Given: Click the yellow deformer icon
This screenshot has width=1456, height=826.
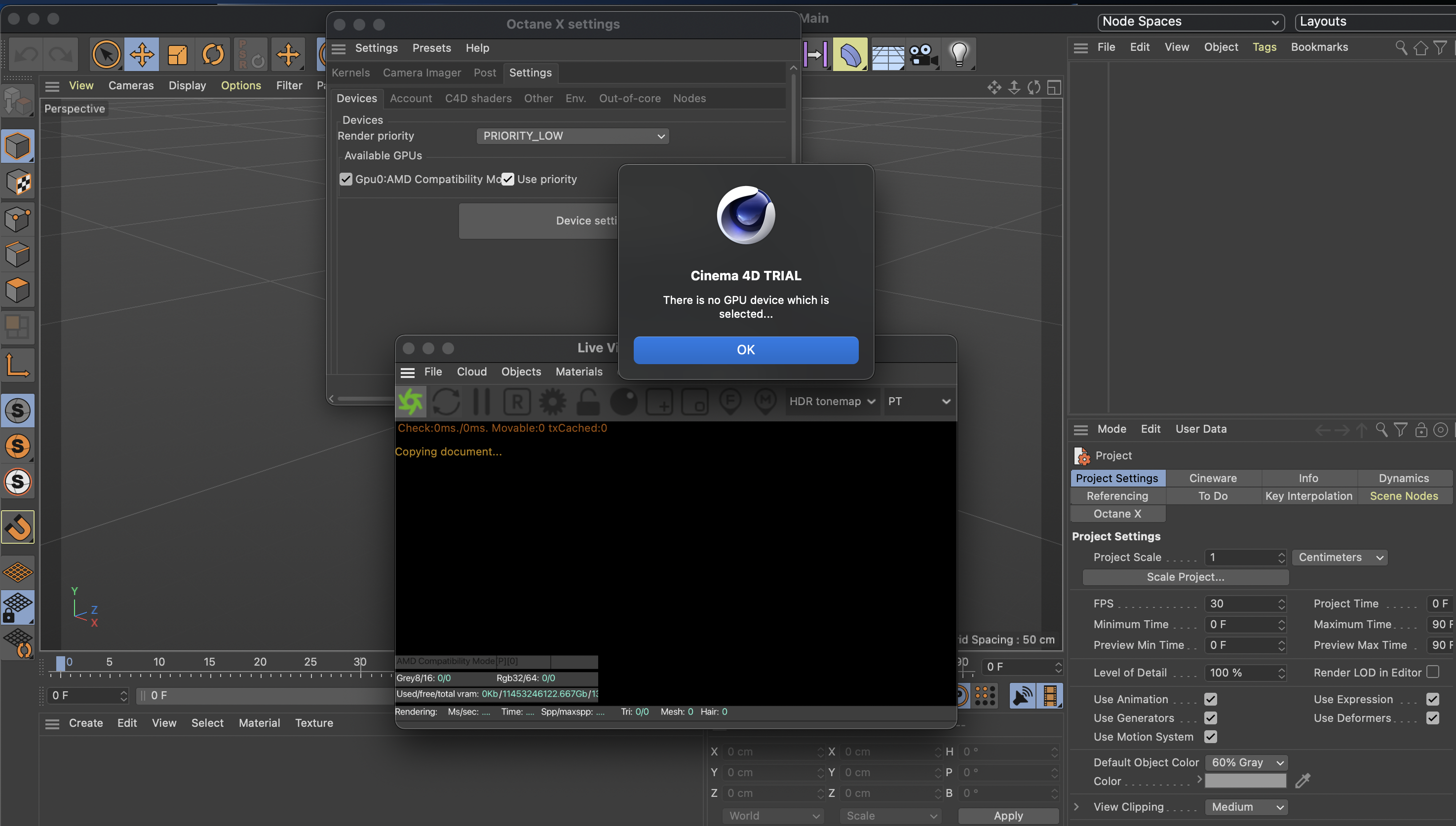Looking at the screenshot, I should coord(850,55).
